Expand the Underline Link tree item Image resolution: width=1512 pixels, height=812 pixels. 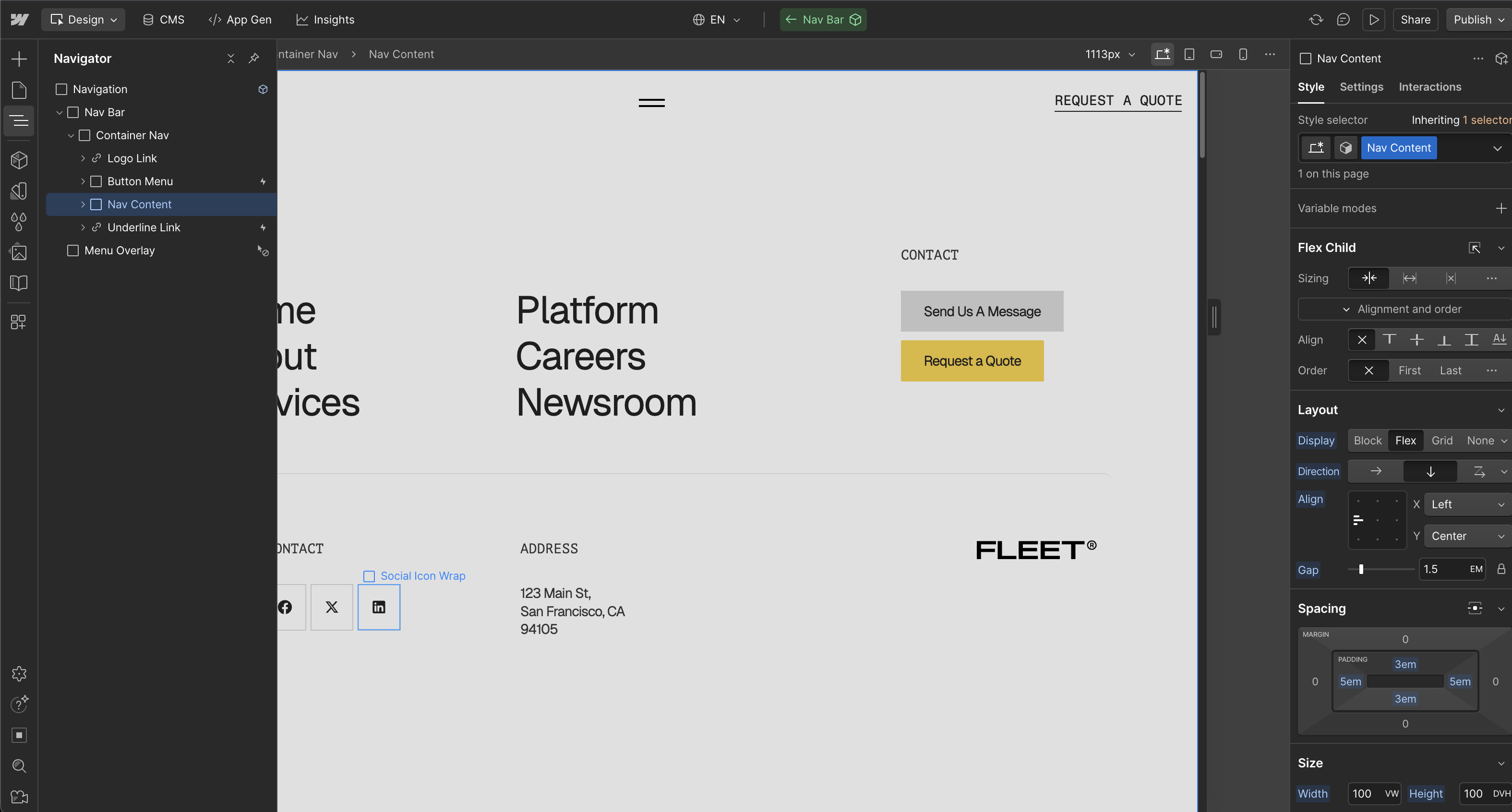[x=83, y=227]
